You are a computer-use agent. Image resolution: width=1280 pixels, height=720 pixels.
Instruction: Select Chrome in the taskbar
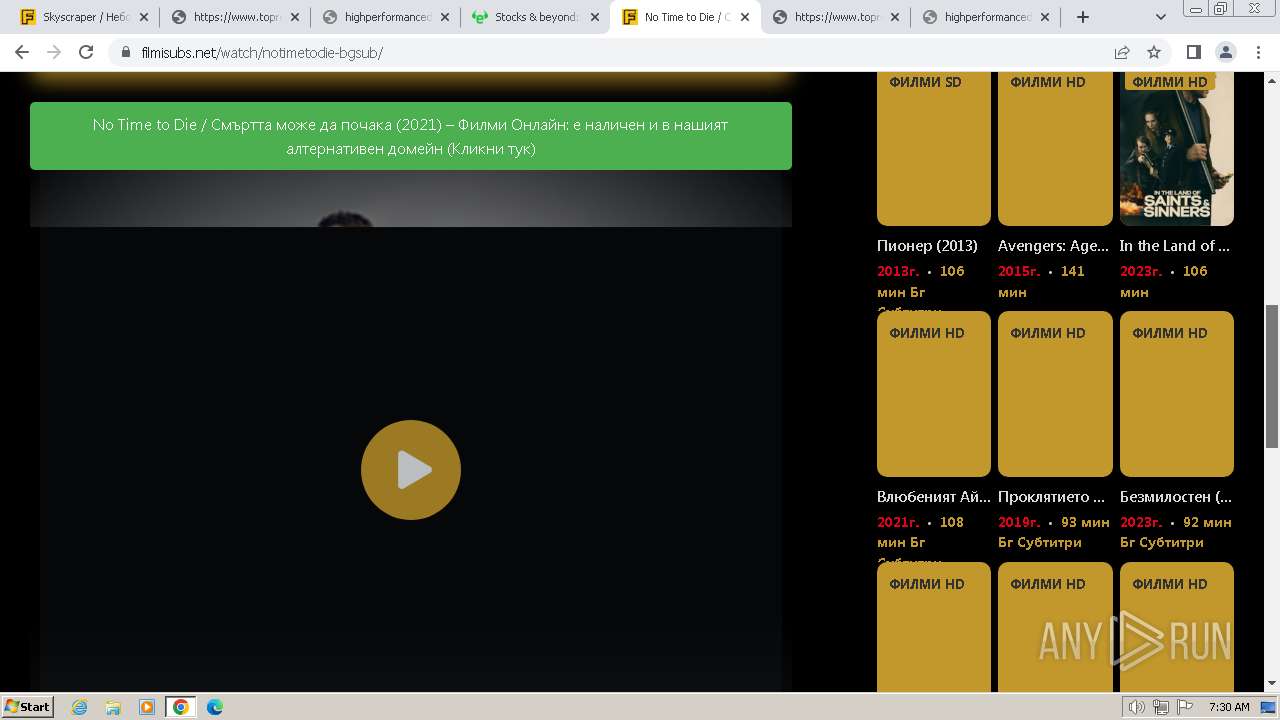(x=181, y=707)
